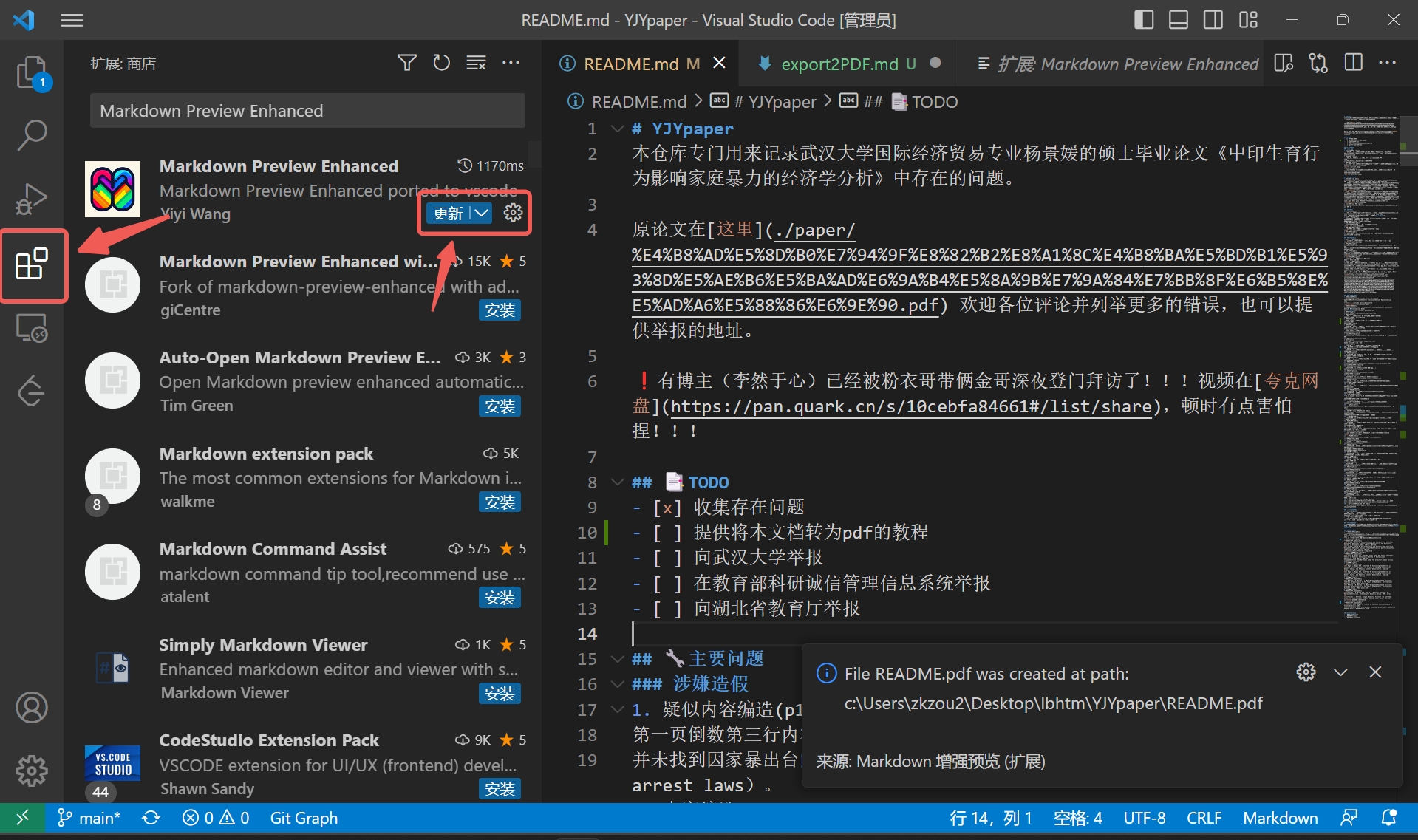Open the Accounts menu icon

coord(32,708)
